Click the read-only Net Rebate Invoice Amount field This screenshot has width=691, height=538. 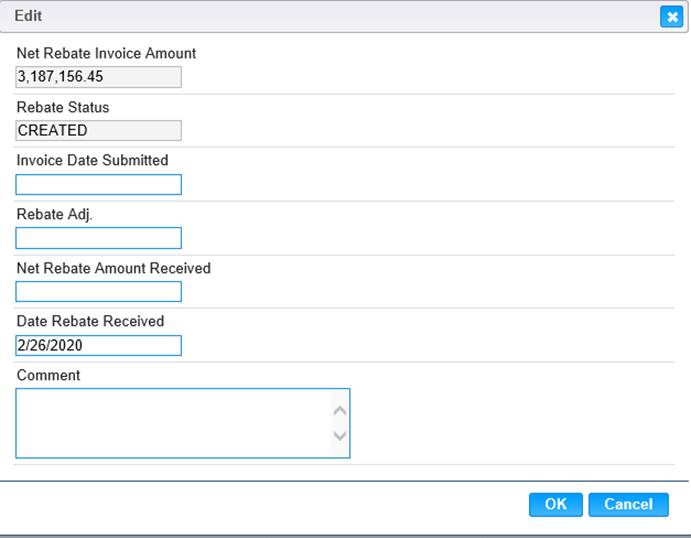98,77
